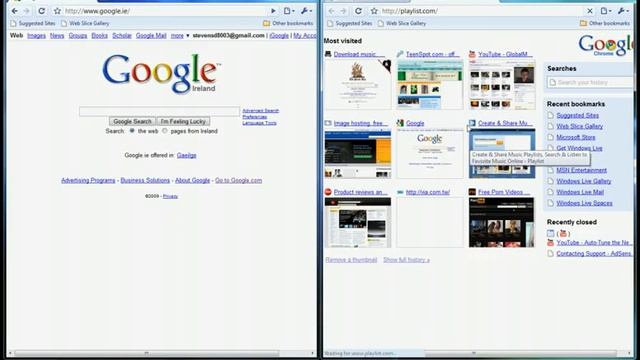Click Back arrow in playlist.com window
The height and width of the screenshot is (360, 640).
pos(331,11)
